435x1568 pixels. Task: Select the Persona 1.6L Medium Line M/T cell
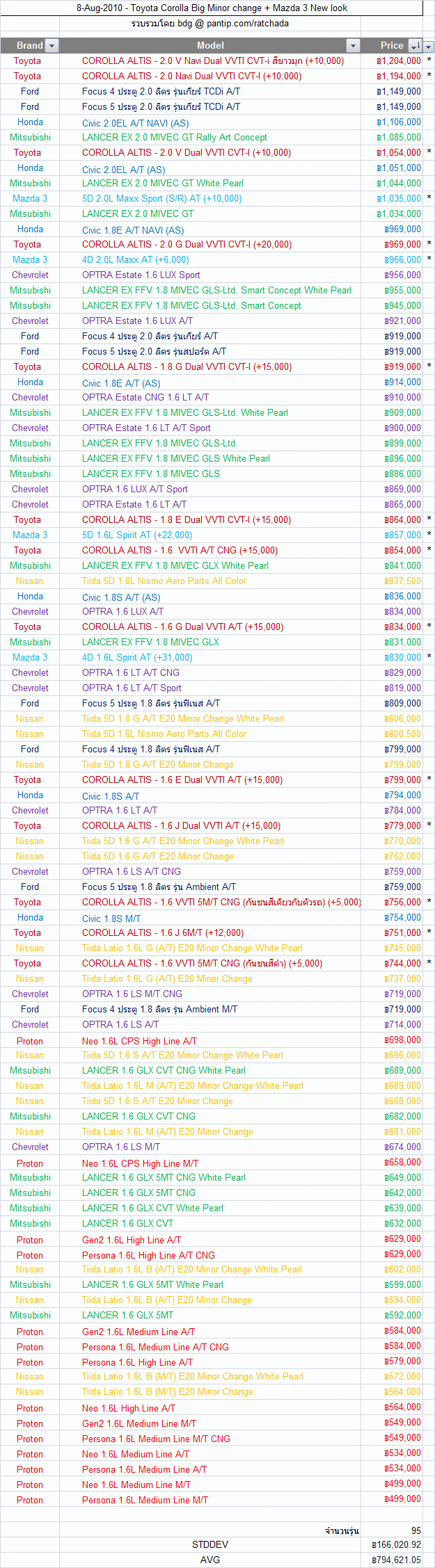click(x=145, y=1500)
